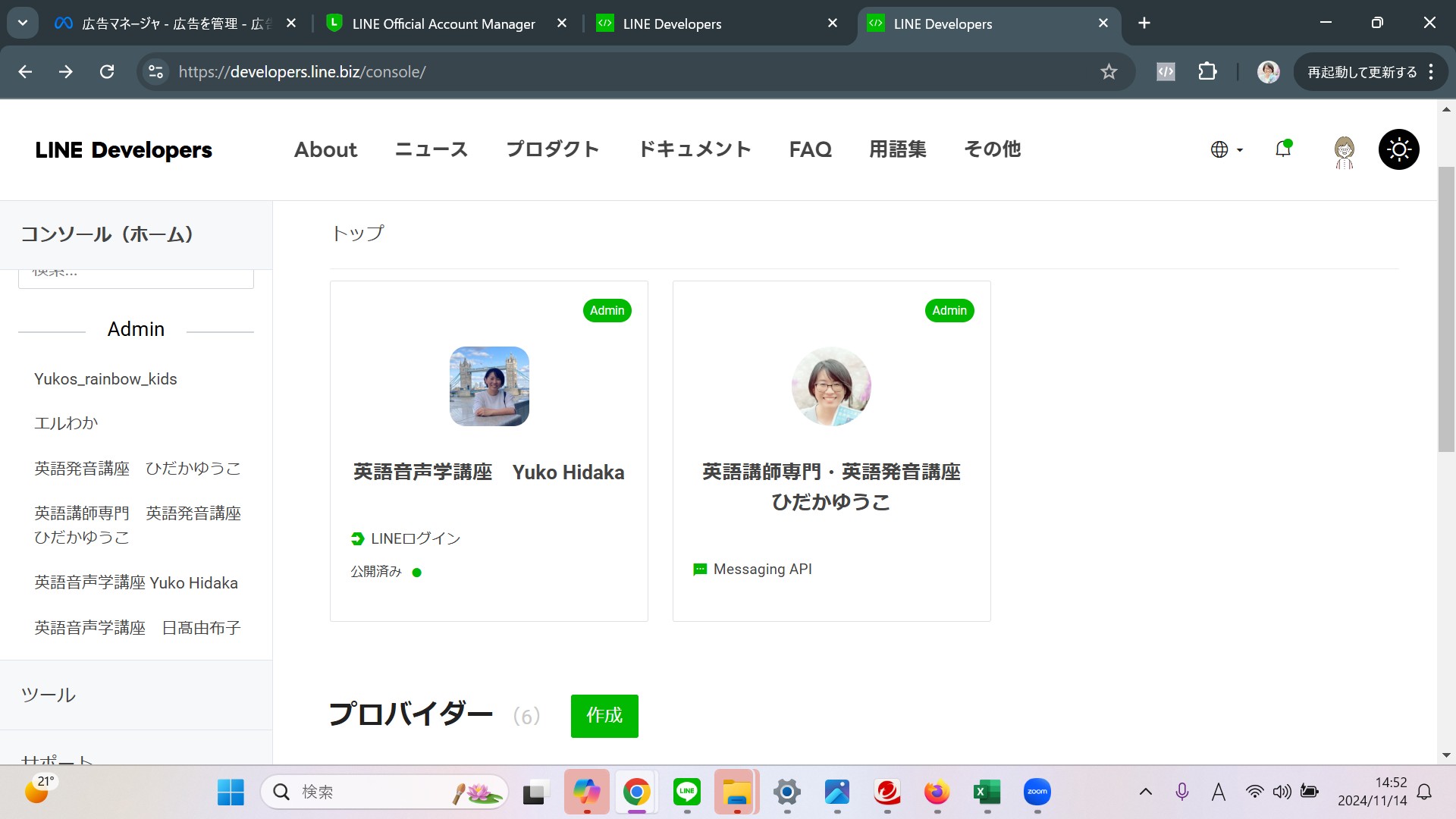1456x819 pixels.
Task: Open the volume control in system tray
Action: [x=1282, y=792]
